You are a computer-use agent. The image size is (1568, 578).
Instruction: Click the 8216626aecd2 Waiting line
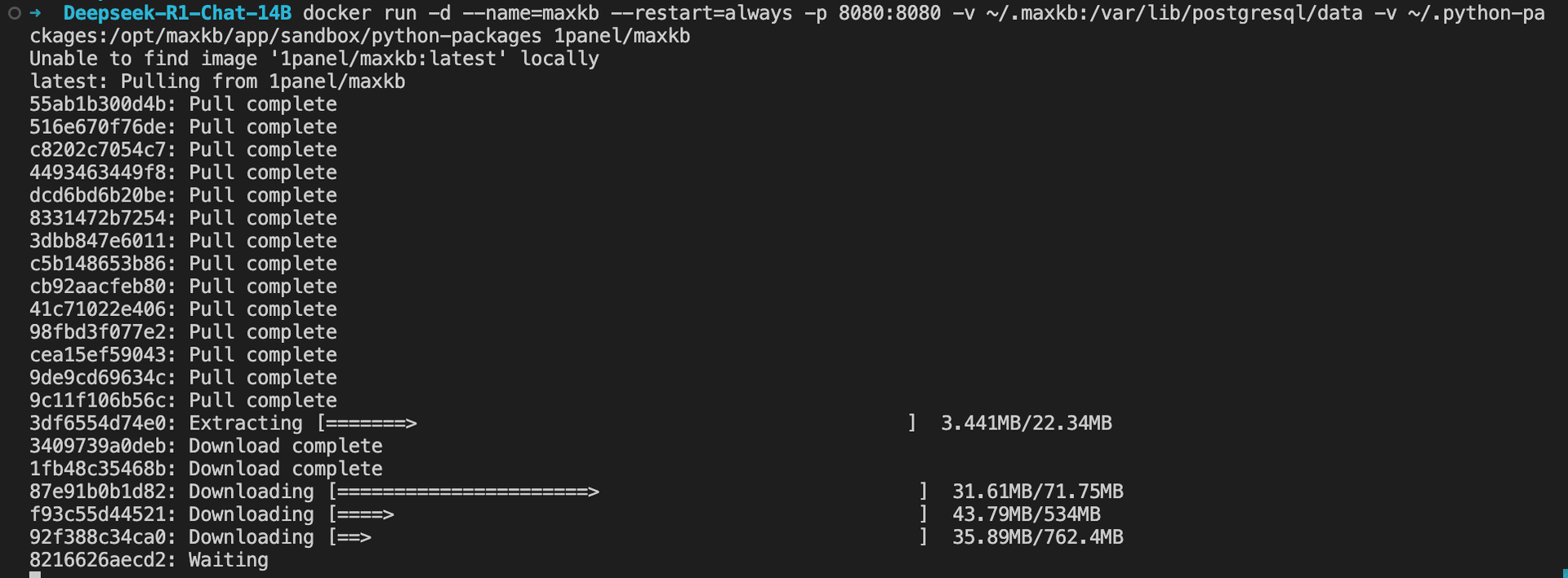click(149, 560)
